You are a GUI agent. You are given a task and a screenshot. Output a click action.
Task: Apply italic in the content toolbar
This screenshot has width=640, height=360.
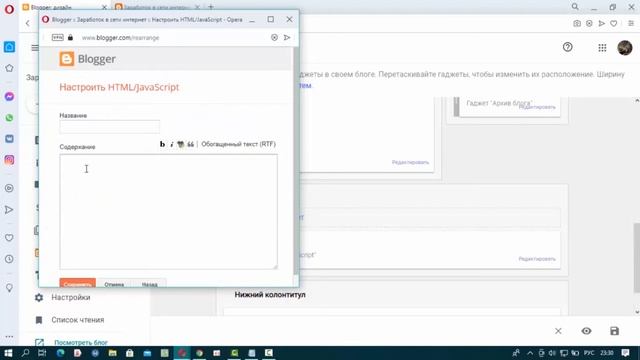click(171, 144)
